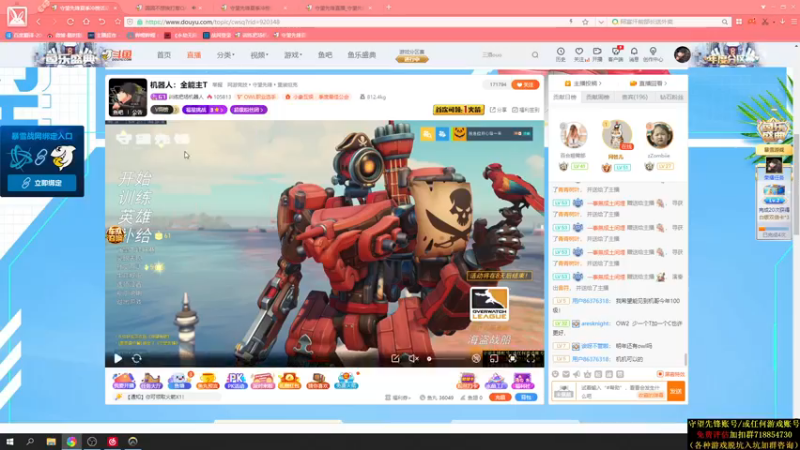Expand the 分类 dropdown menu
This screenshot has width=800, height=450.
point(226,55)
